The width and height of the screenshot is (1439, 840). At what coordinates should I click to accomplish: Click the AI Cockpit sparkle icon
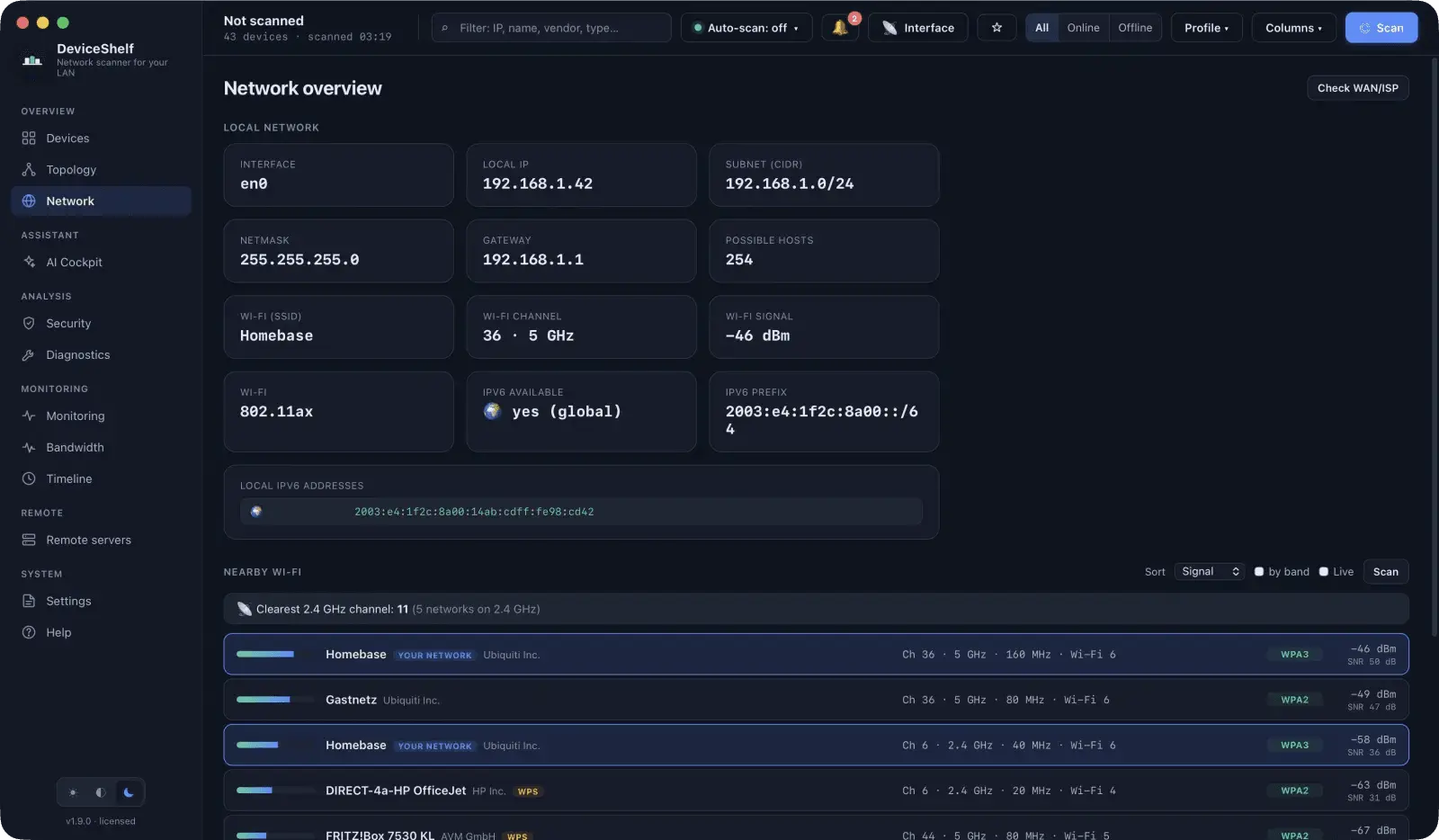[x=29, y=263]
